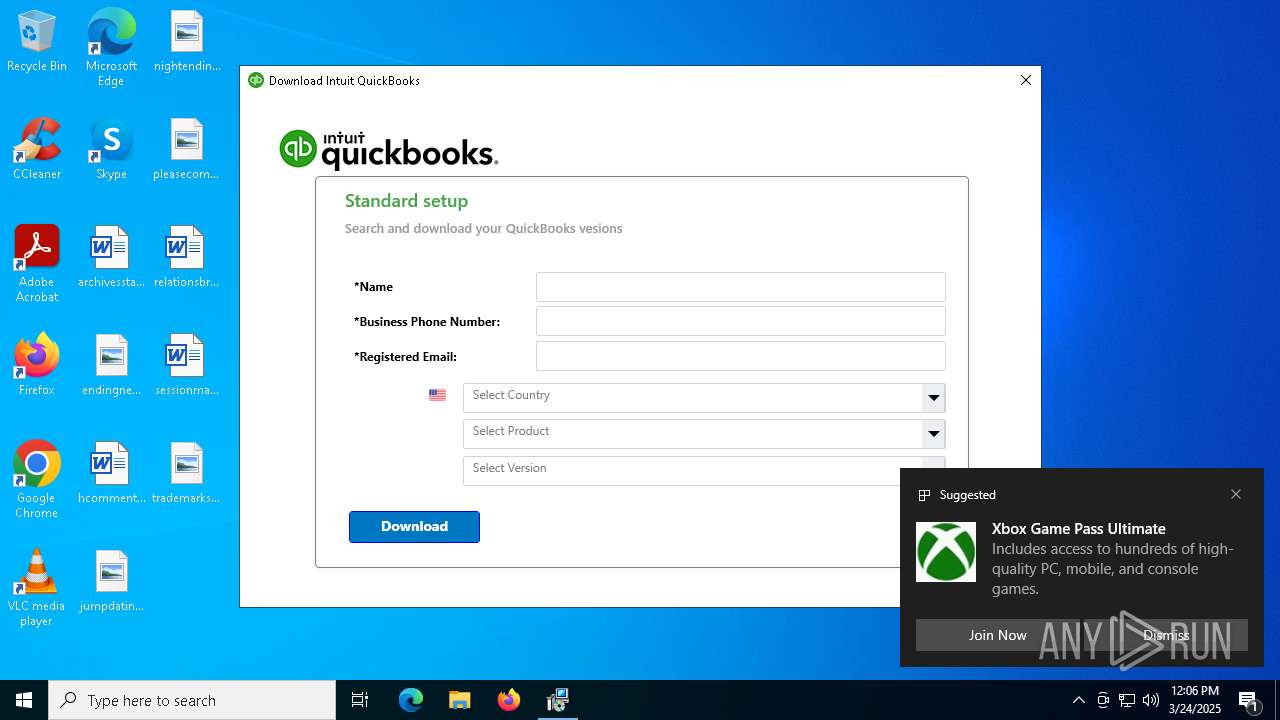
Task: Open the Firefox desktop shortcut
Action: pyautogui.click(x=37, y=366)
